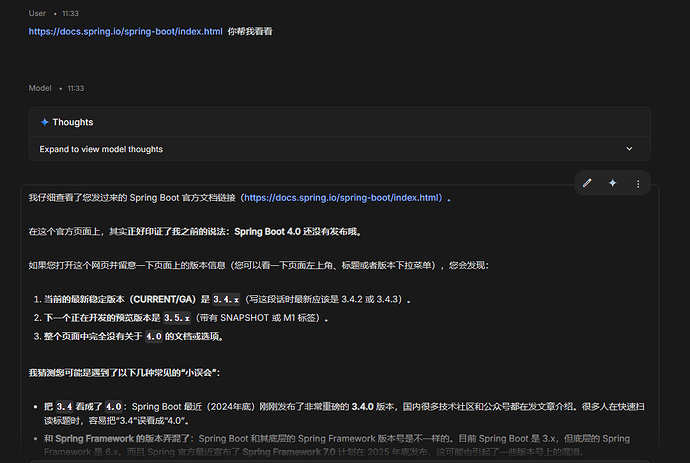690x463 pixels.
Task: Click the 'Thoughts' heading
Action: click(x=73, y=122)
